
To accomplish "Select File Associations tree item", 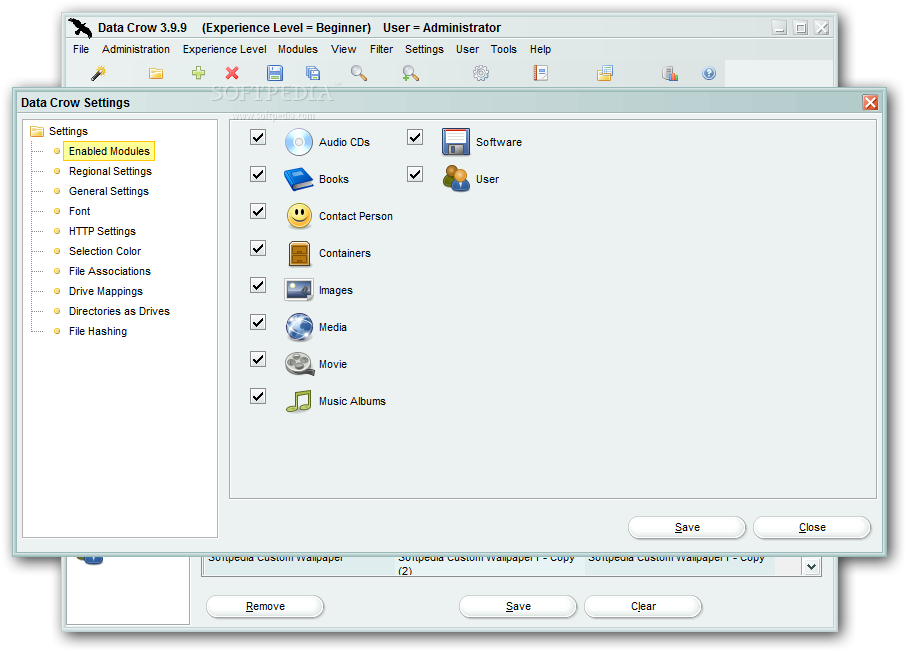I will (x=109, y=271).
